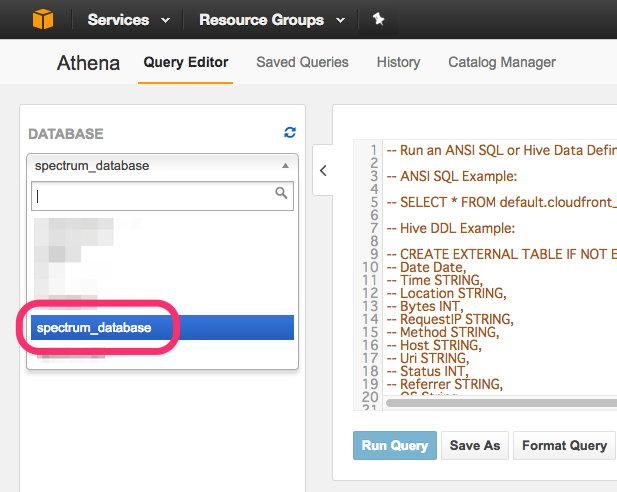Click the Date Date line
617x492 pixels.
click(x=426, y=267)
